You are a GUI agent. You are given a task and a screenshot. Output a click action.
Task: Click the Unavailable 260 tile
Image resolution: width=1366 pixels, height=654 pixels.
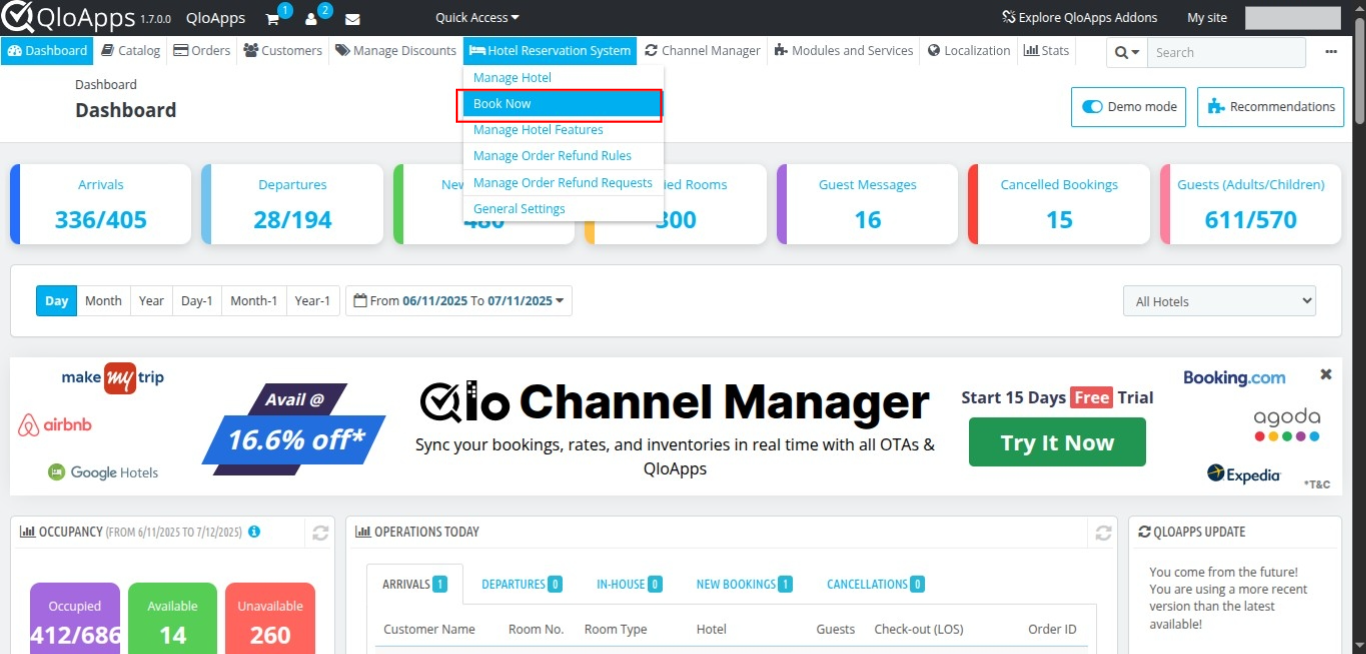(x=270, y=619)
